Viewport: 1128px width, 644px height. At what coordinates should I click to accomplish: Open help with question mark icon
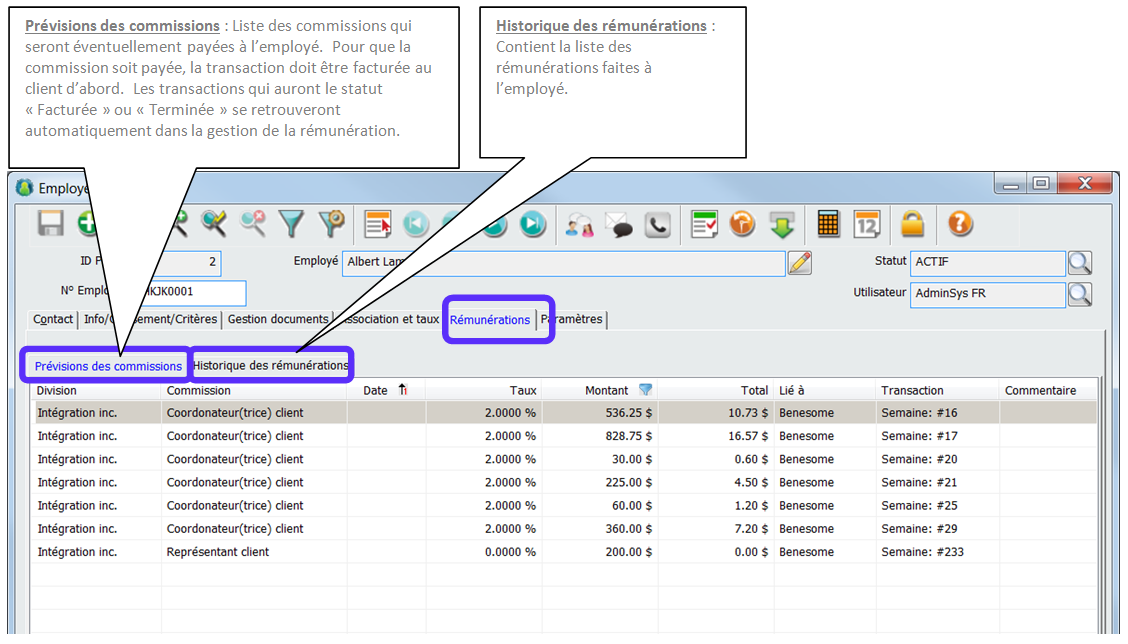[960, 224]
